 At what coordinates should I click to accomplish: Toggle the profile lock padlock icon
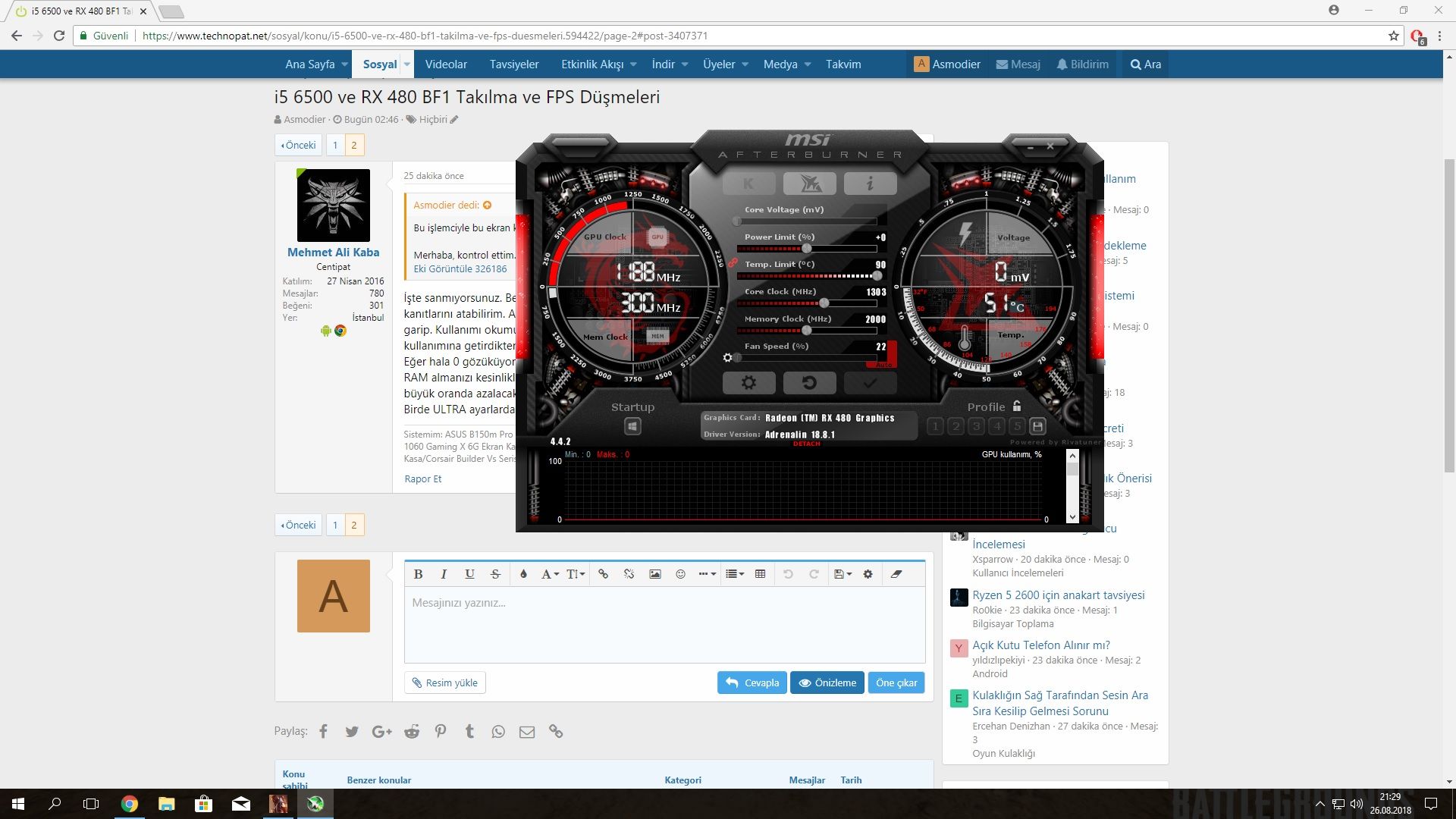(x=1017, y=406)
